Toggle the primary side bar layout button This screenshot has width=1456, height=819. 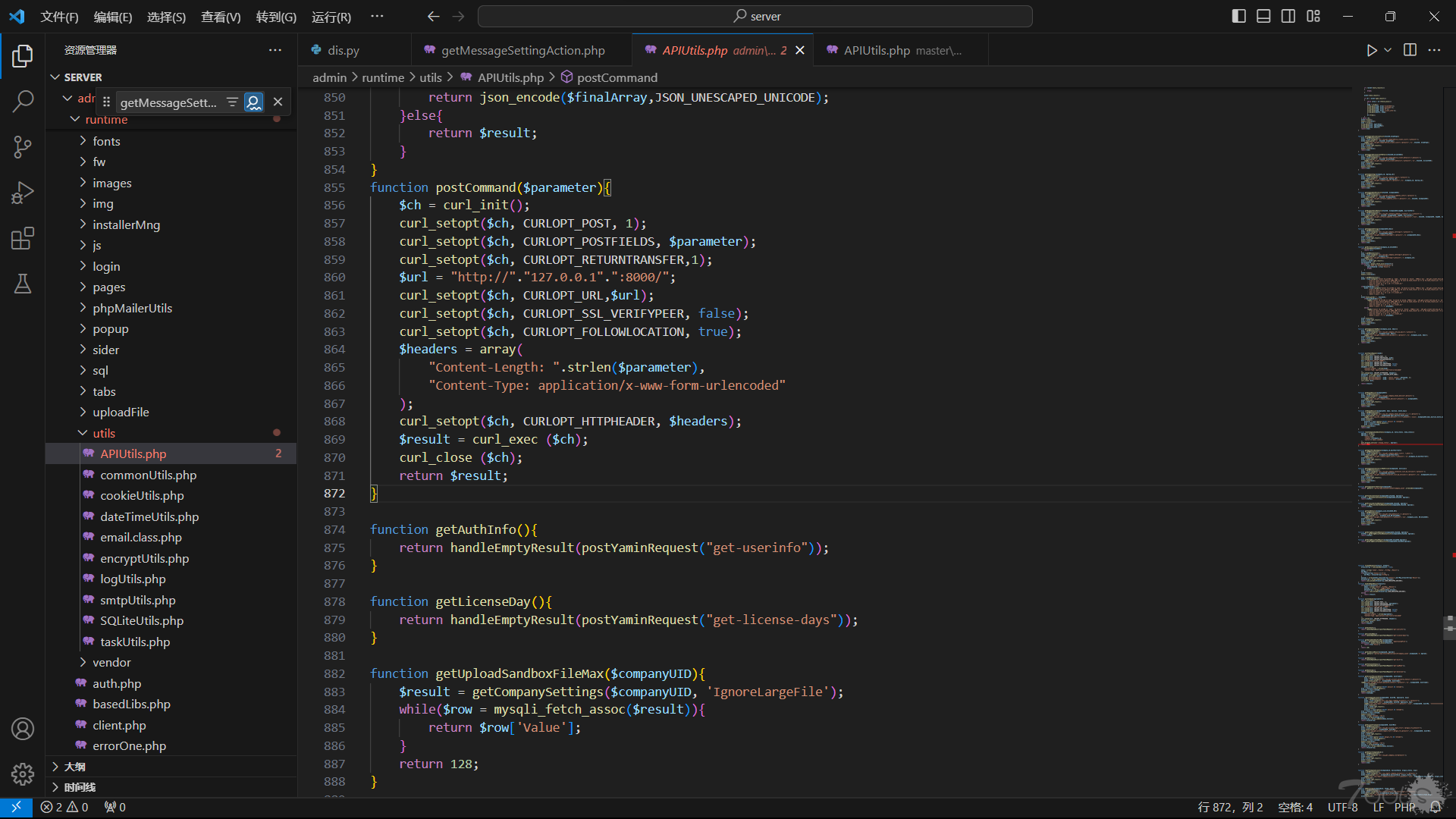tap(1238, 16)
